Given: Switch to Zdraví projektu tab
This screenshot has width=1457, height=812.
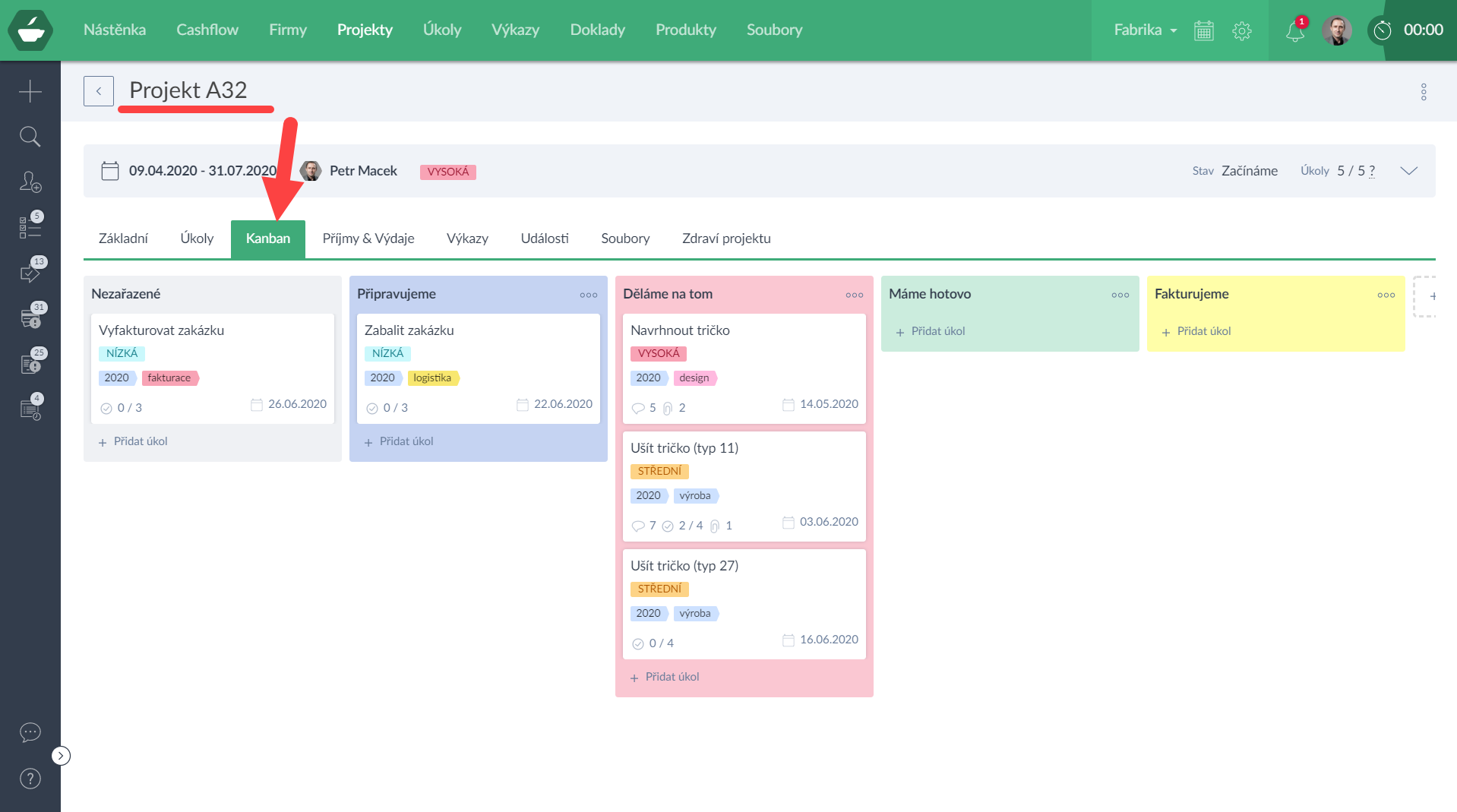Looking at the screenshot, I should 726,239.
